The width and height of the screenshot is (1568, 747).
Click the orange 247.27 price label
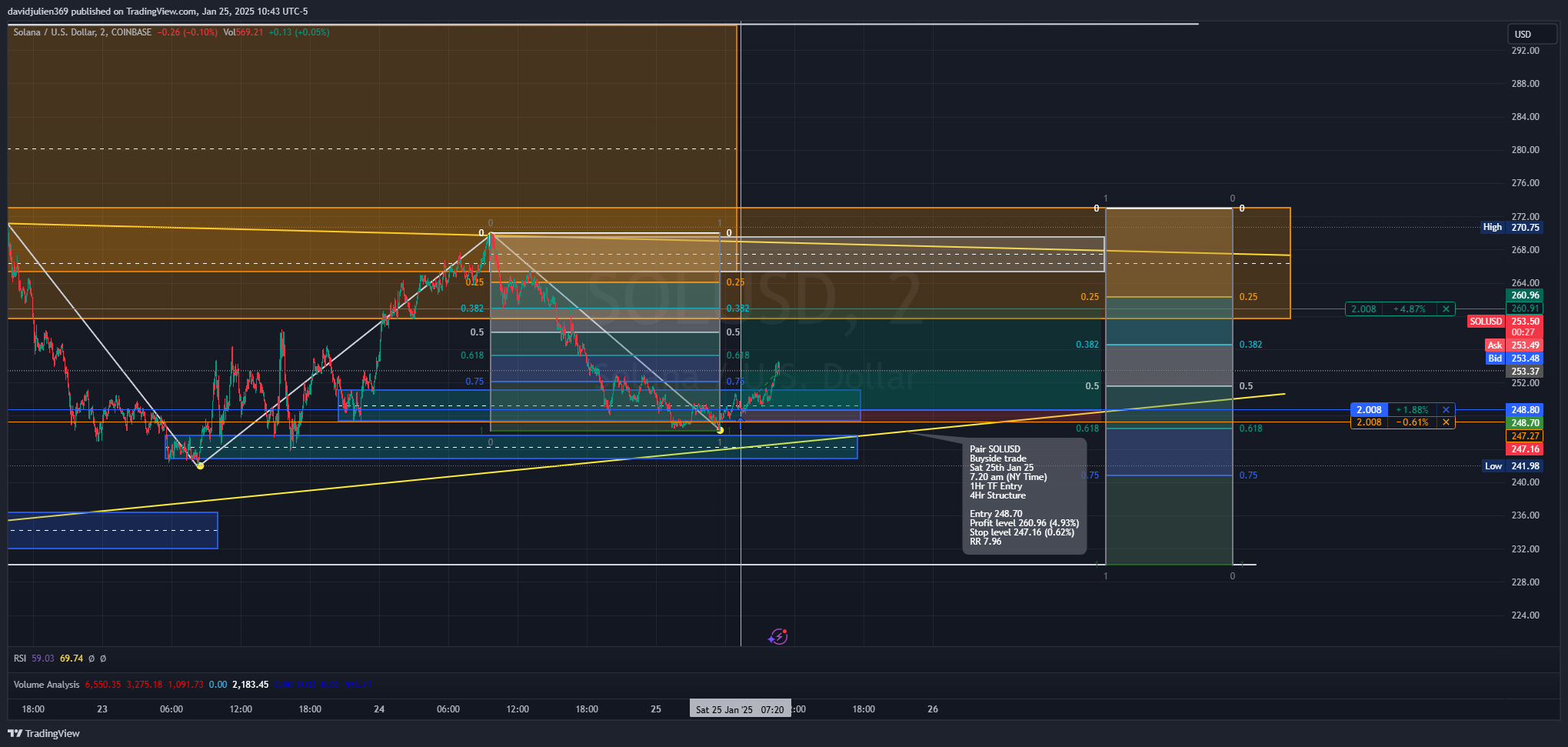1525,436
